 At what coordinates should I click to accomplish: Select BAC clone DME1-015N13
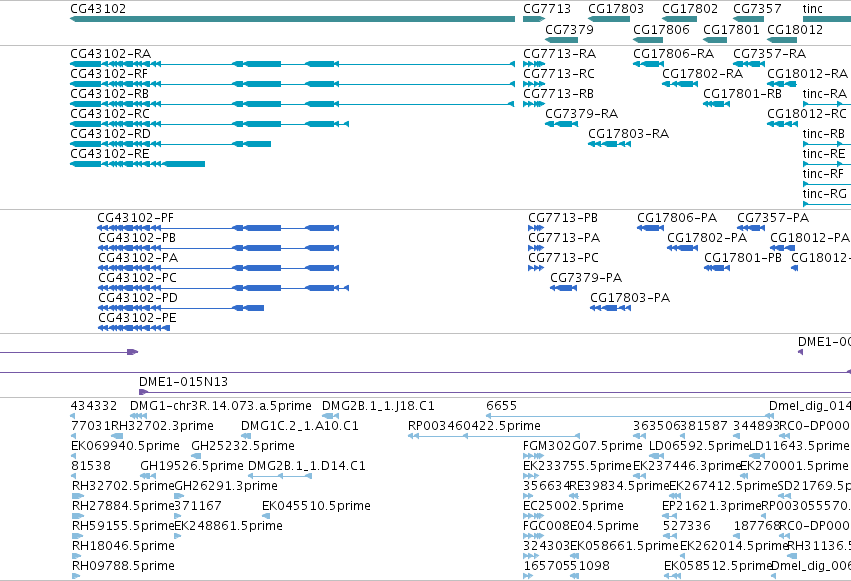495,392
